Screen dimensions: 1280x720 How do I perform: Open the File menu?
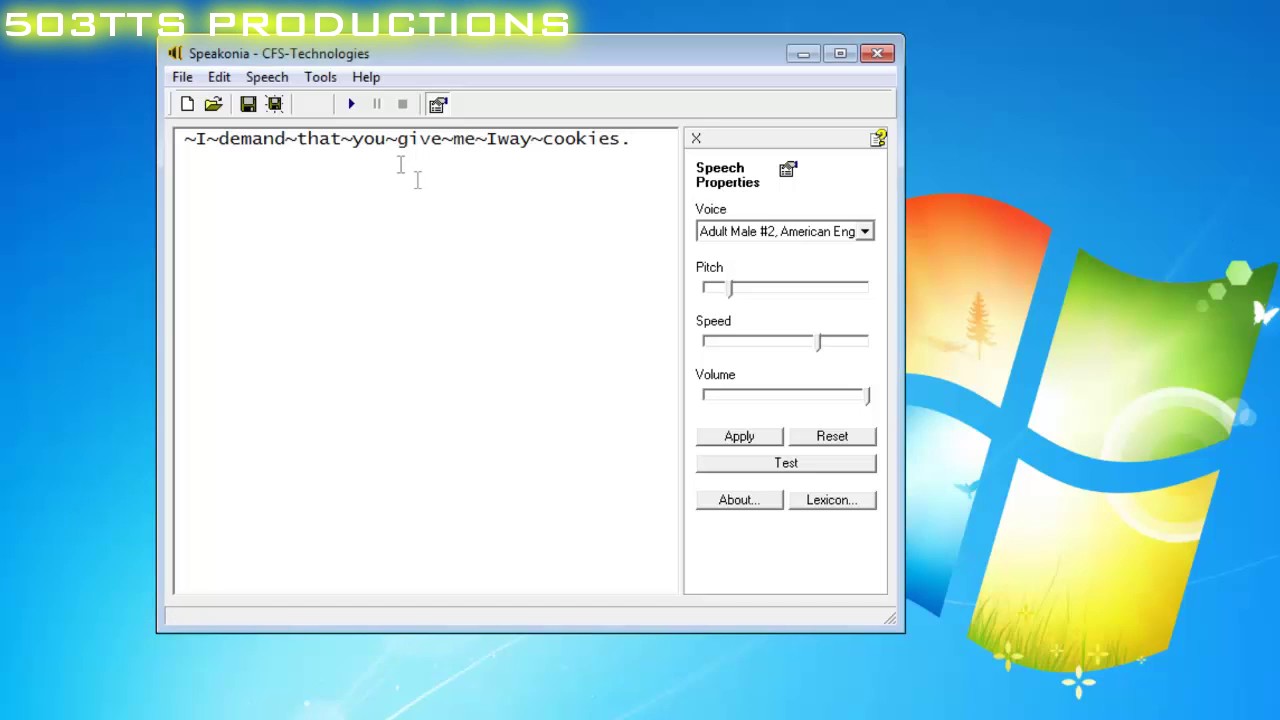tap(182, 77)
